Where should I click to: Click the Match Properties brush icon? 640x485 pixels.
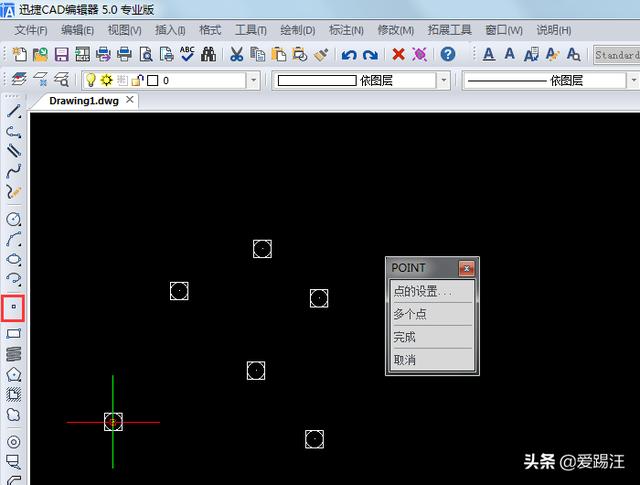click(x=321, y=54)
